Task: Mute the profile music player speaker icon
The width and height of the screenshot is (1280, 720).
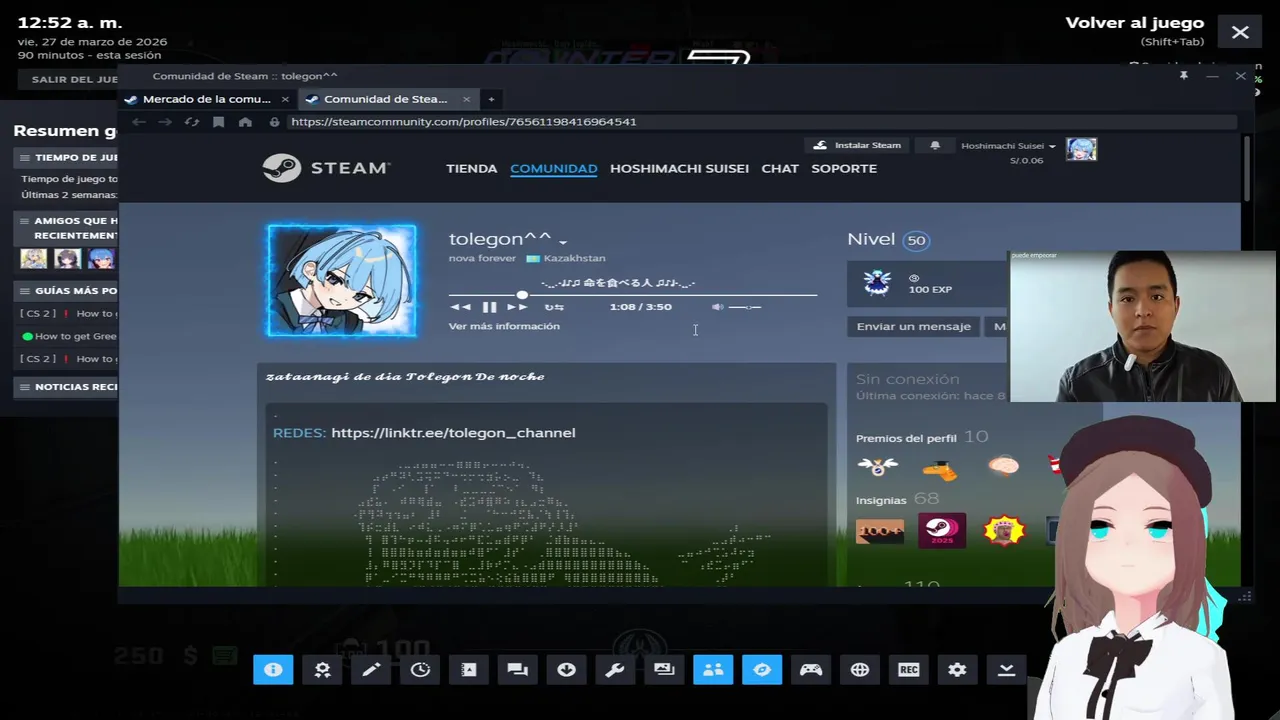Action: pyautogui.click(x=717, y=307)
